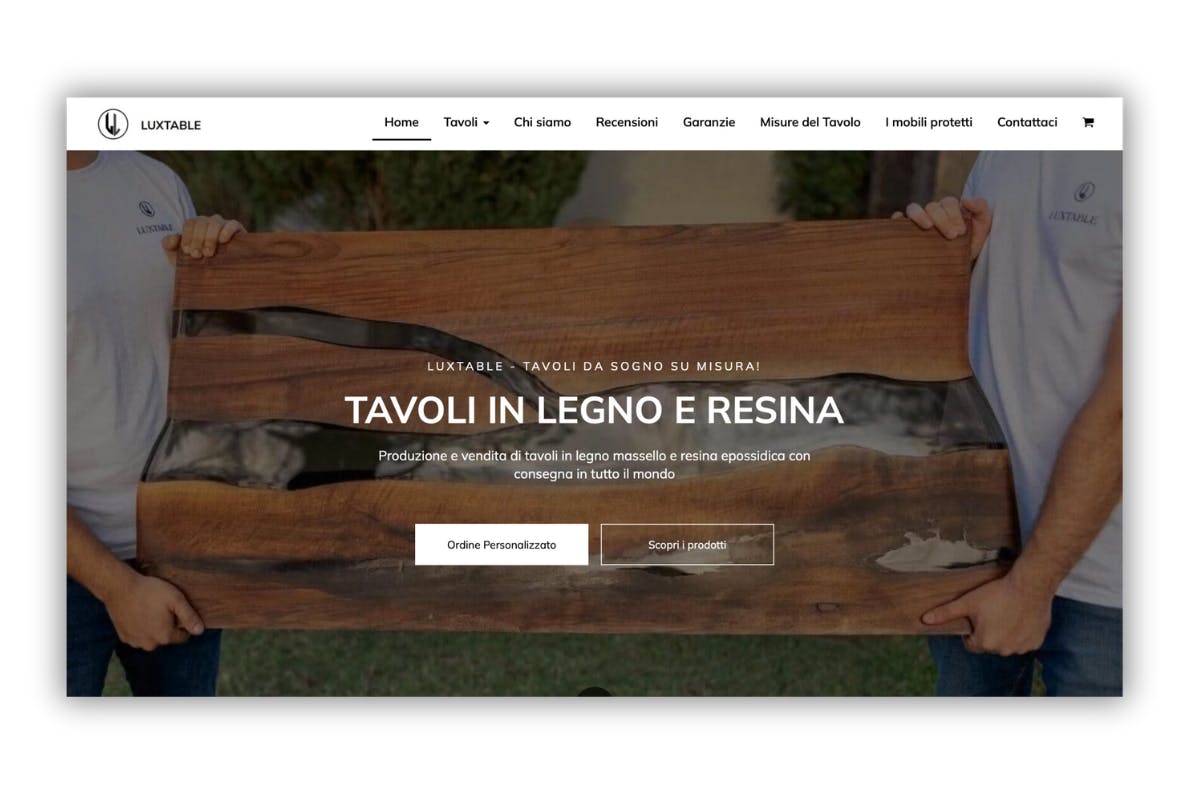Navigate to Garanzie
This screenshot has width=1200, height=800.
tap(709, 122)
